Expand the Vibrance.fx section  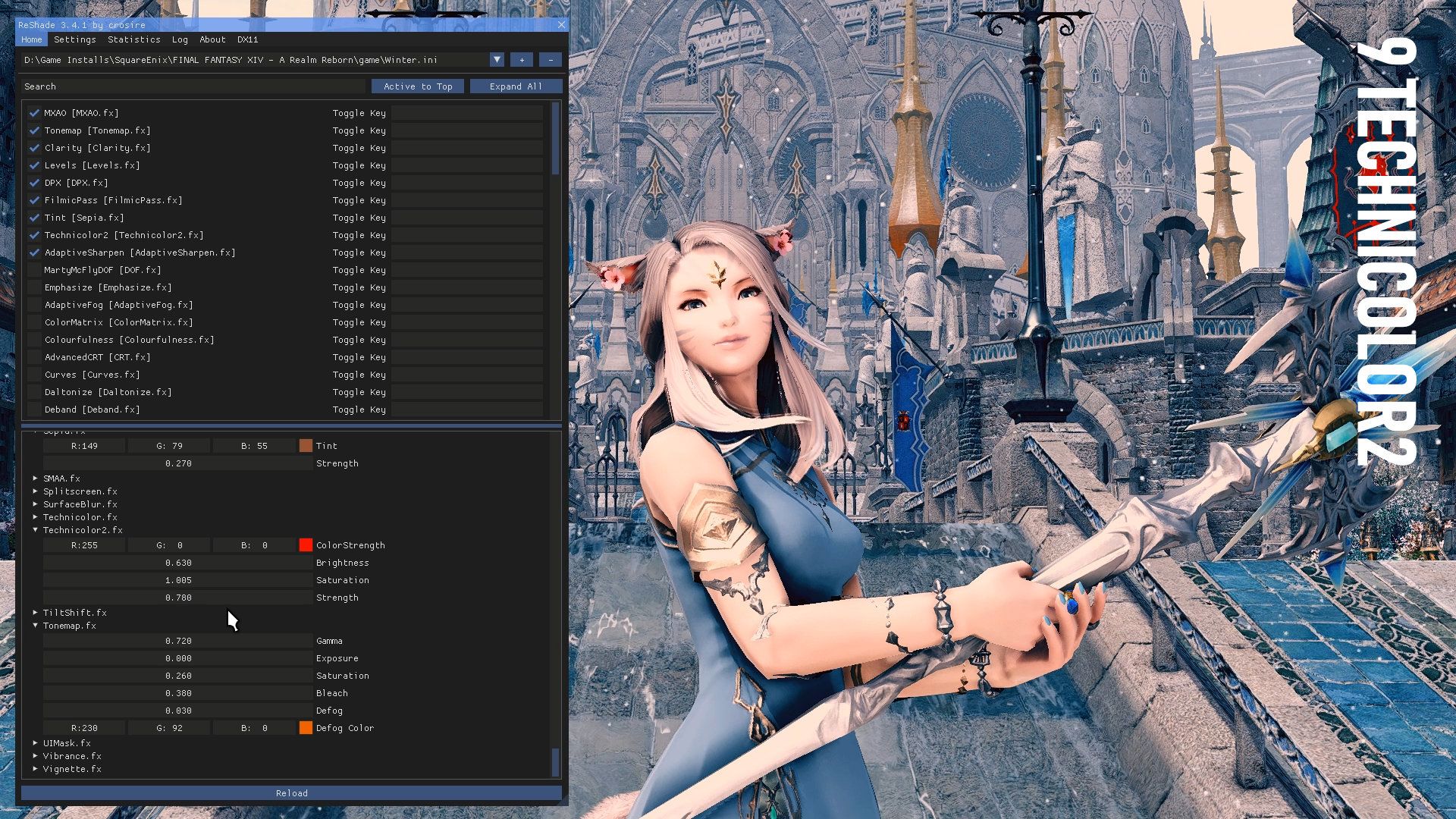click(x=36, y=756)
